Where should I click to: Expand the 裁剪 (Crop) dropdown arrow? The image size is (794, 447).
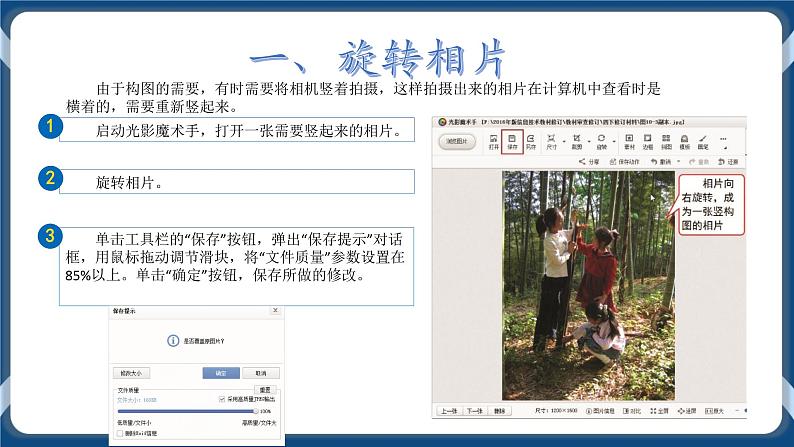pyautogui.click(x=589, y=142)
